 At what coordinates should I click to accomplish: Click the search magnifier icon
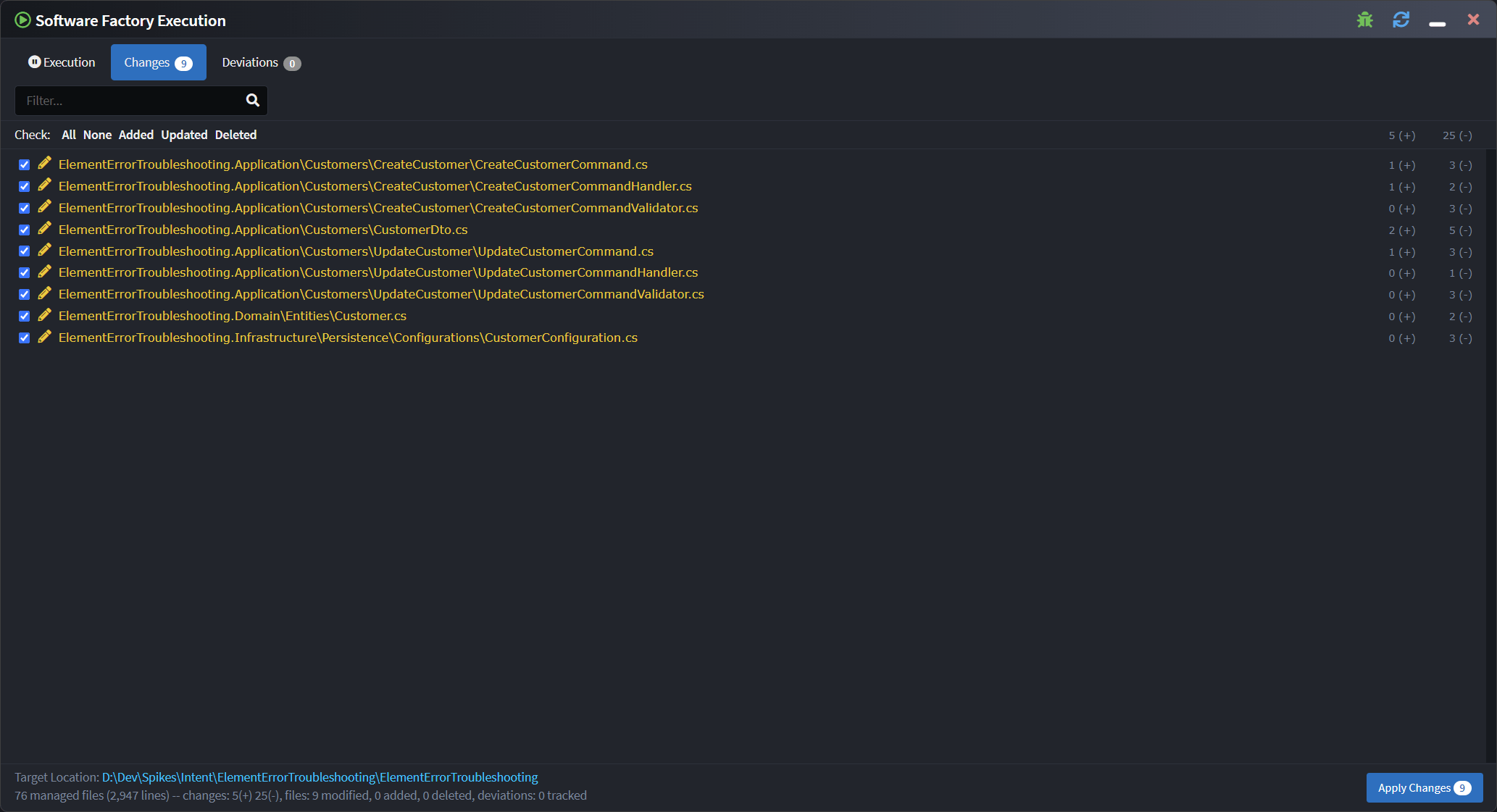pyautogui.click(x=252, y=100)
